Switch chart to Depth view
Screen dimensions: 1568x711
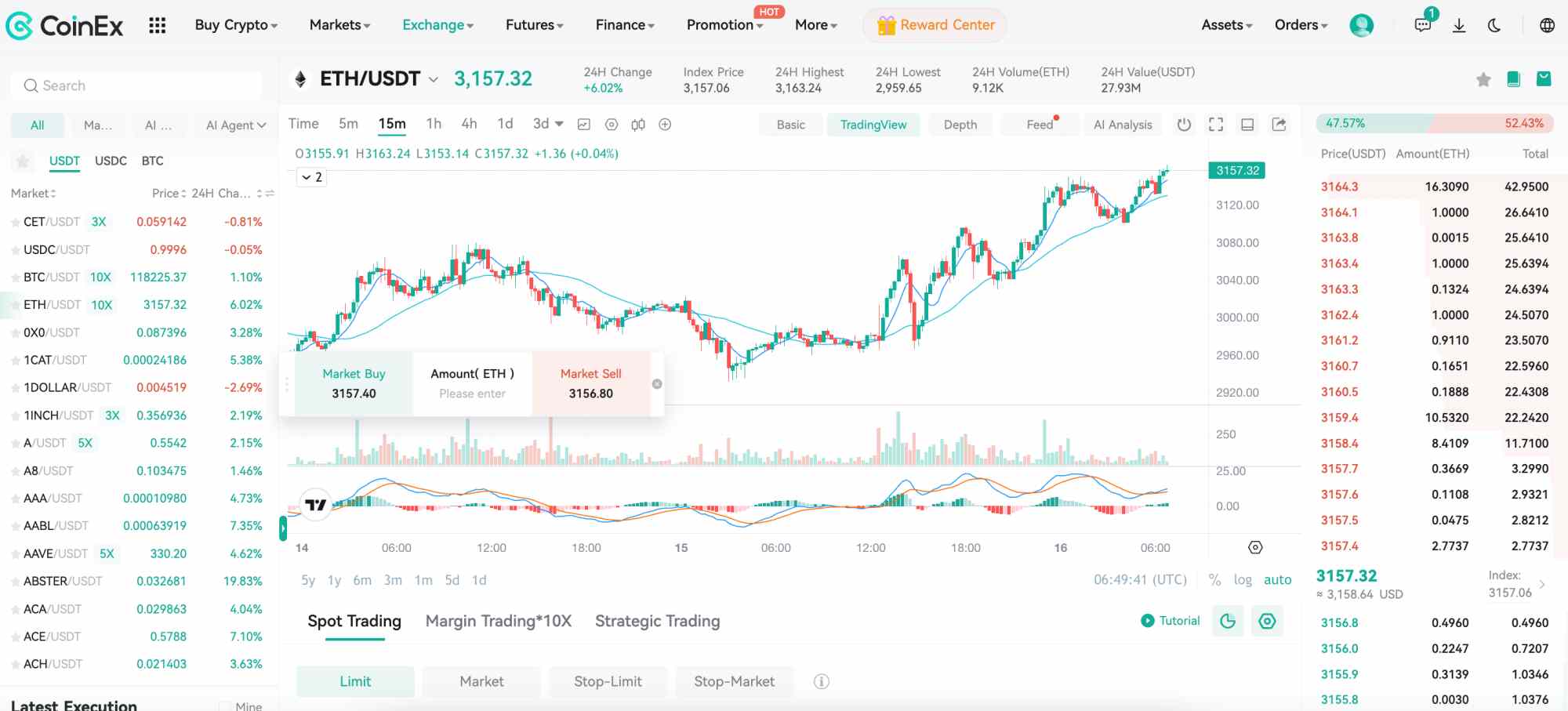click(x=960, y=124)
